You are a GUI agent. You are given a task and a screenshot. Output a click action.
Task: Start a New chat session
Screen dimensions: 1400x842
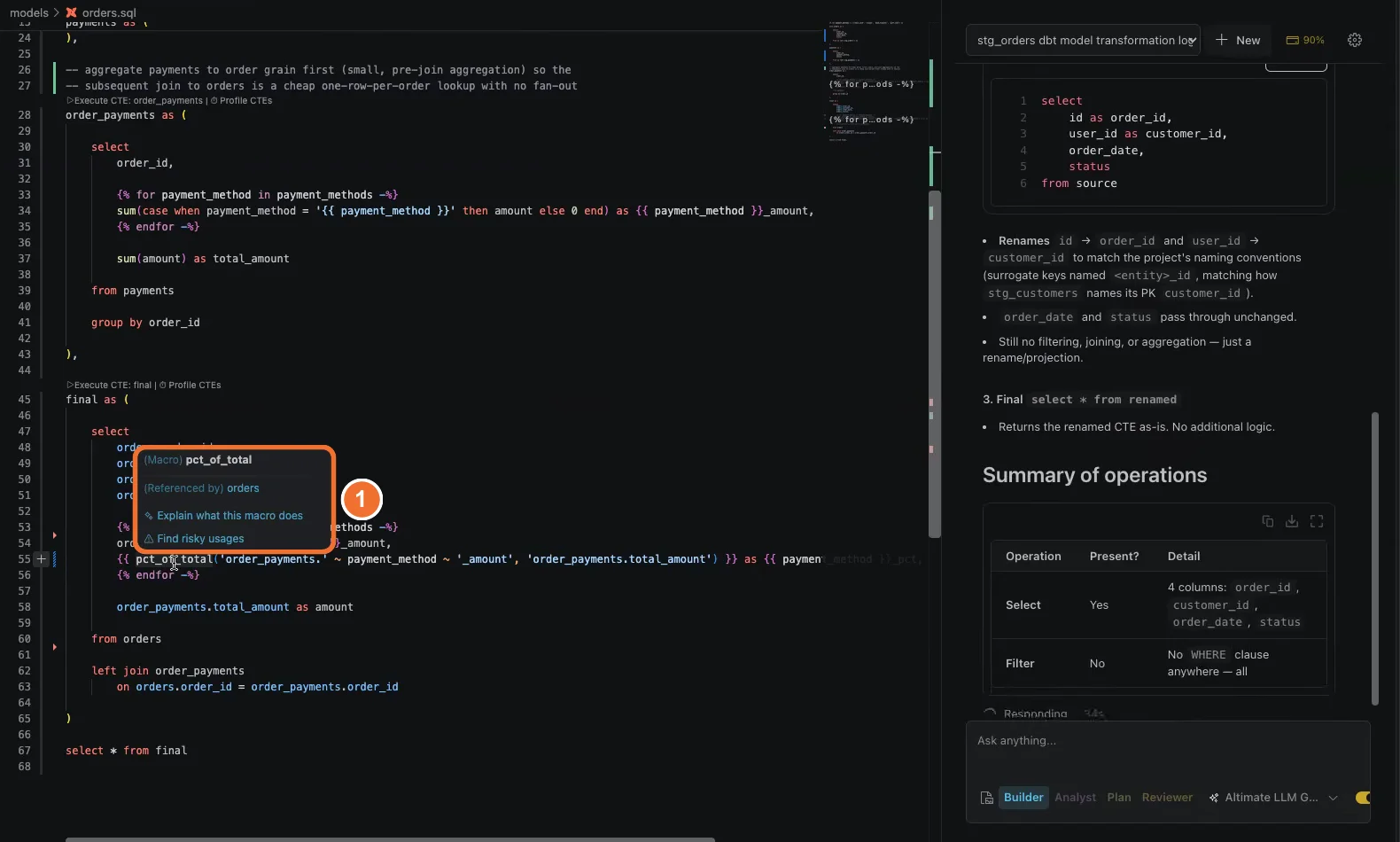coord(1238,40)
